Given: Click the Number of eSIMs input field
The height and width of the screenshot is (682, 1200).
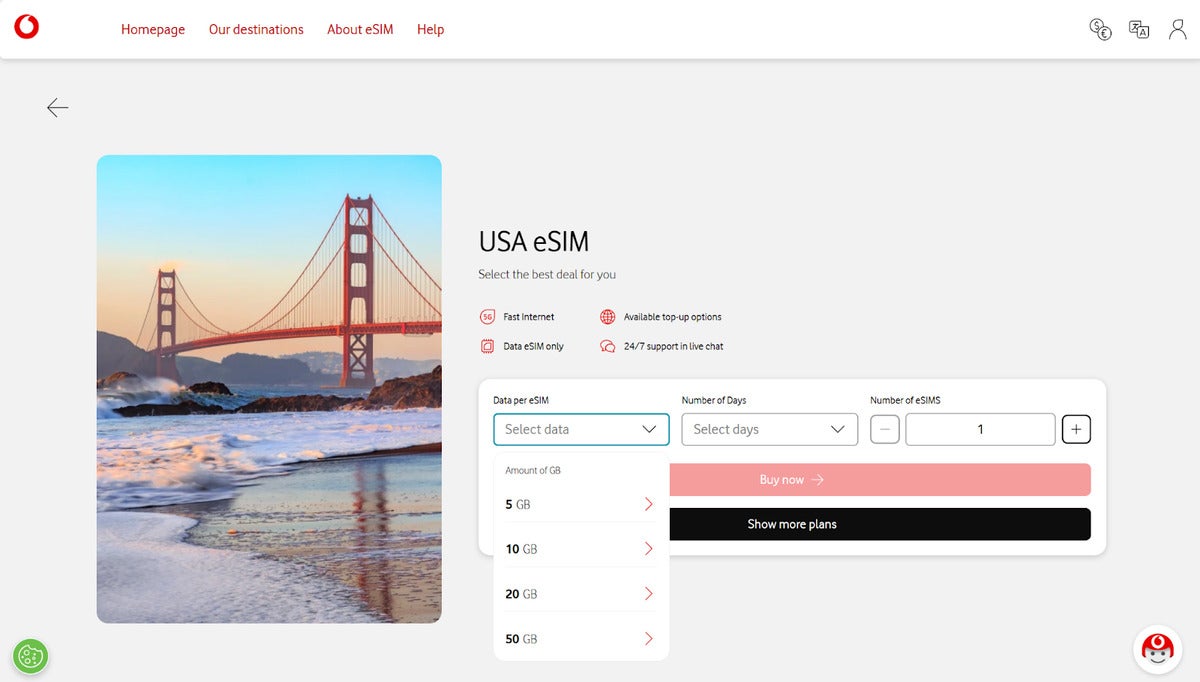Looking at the screenshot, I should tap(980, 428).
